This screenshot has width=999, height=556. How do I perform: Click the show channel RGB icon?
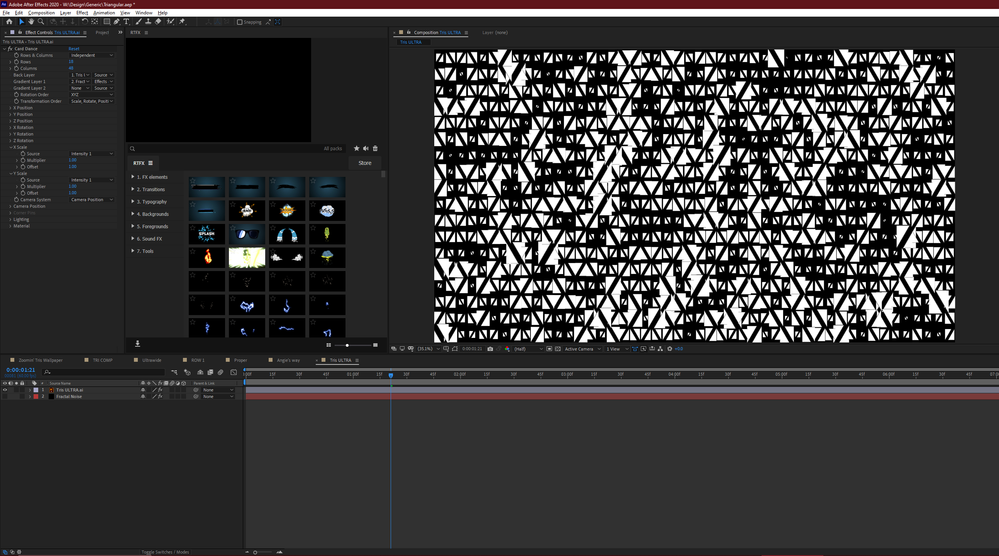click(x=507, y=349)
